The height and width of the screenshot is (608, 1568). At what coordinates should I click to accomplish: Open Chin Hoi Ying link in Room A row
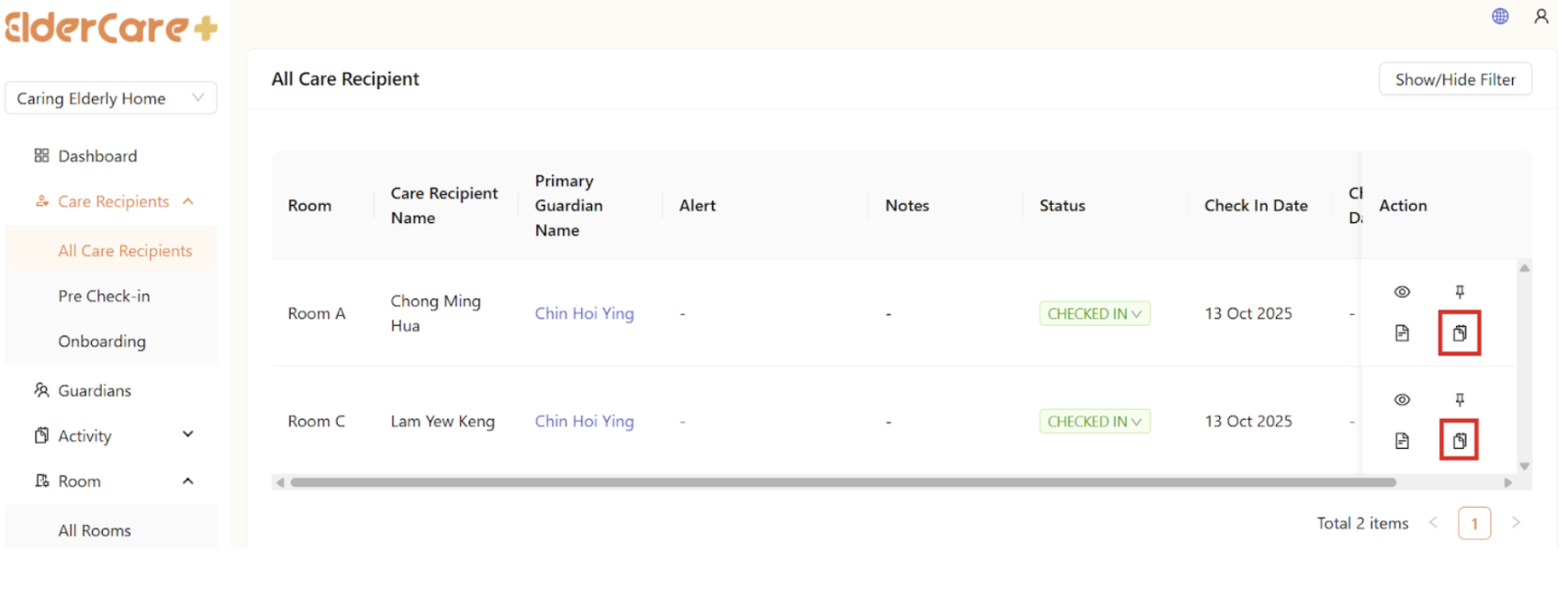[584, 313]
